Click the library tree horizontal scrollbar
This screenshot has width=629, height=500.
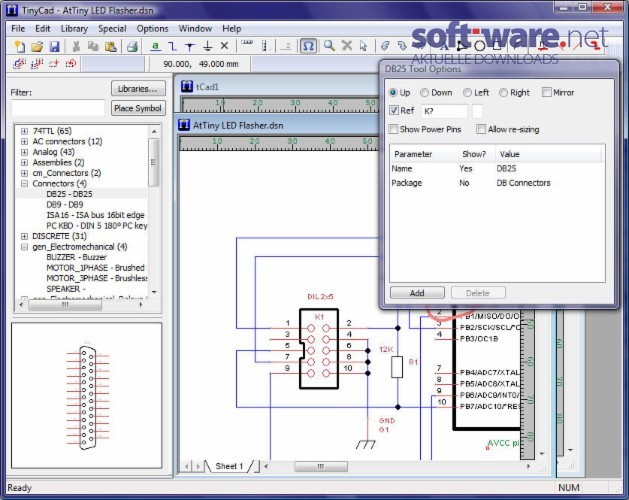click(x=65, y=305)
